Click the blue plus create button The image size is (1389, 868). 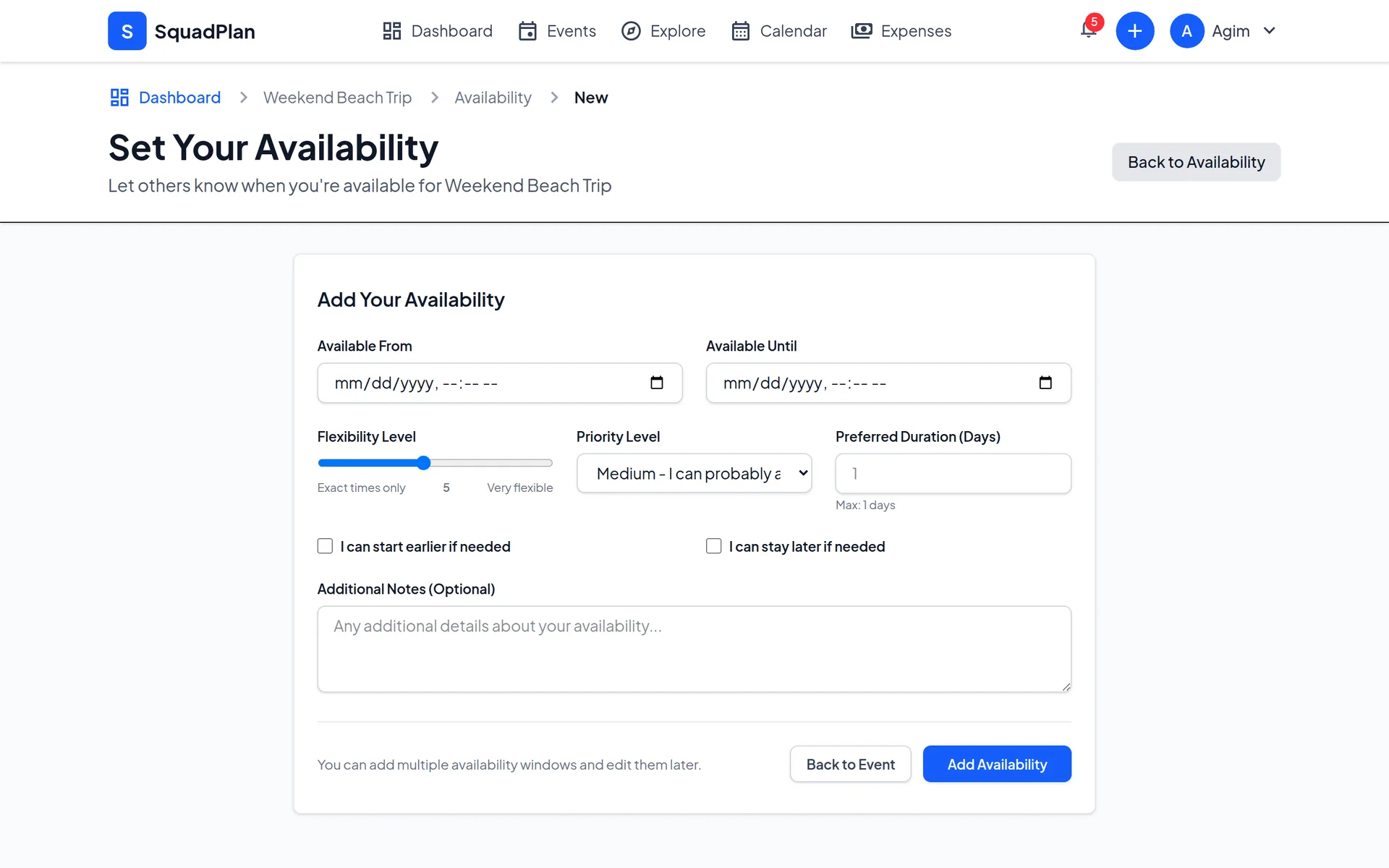[1134, 31]
